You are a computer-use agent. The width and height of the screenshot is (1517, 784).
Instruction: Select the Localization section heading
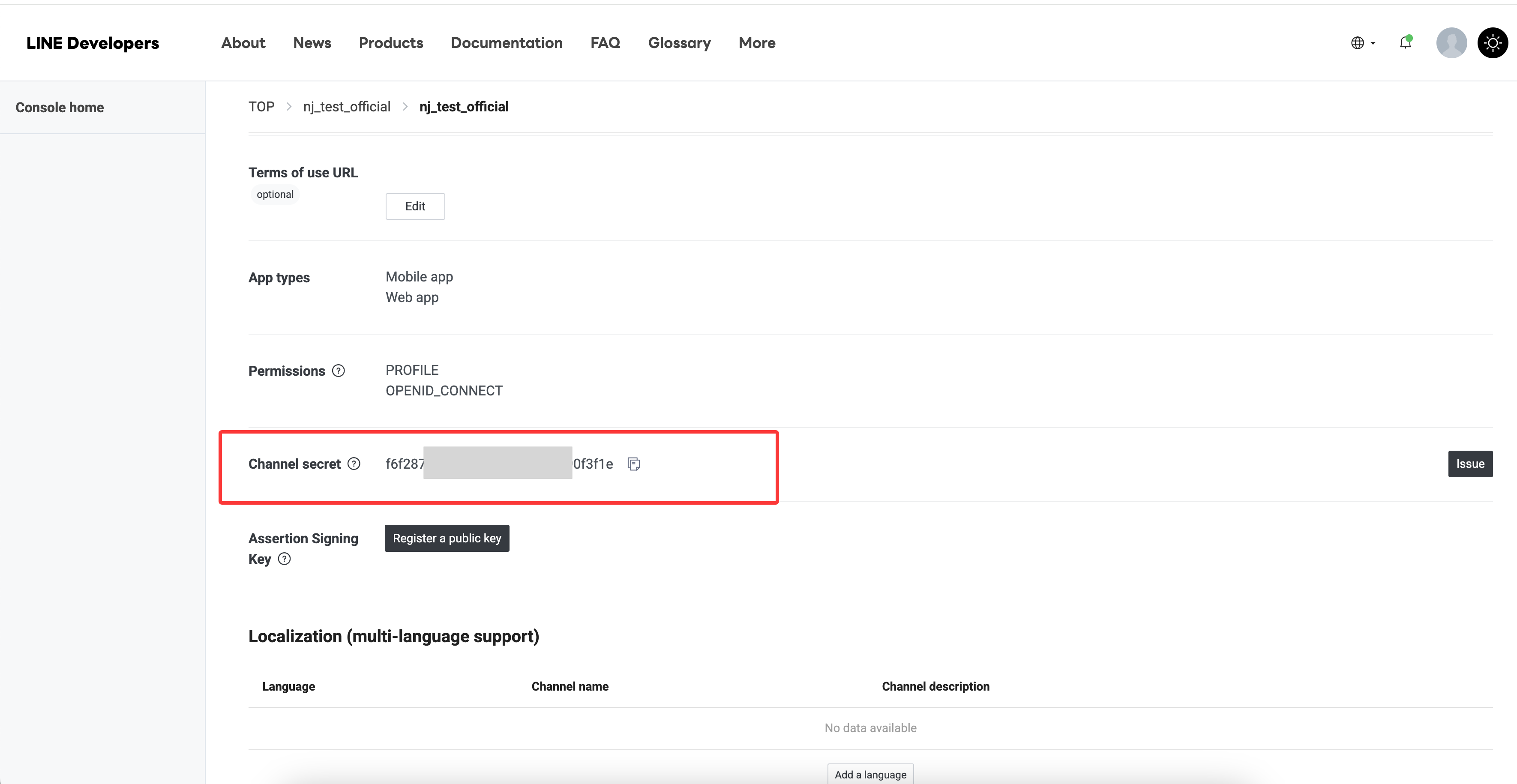pyautogui.click(x=393, y=636)
